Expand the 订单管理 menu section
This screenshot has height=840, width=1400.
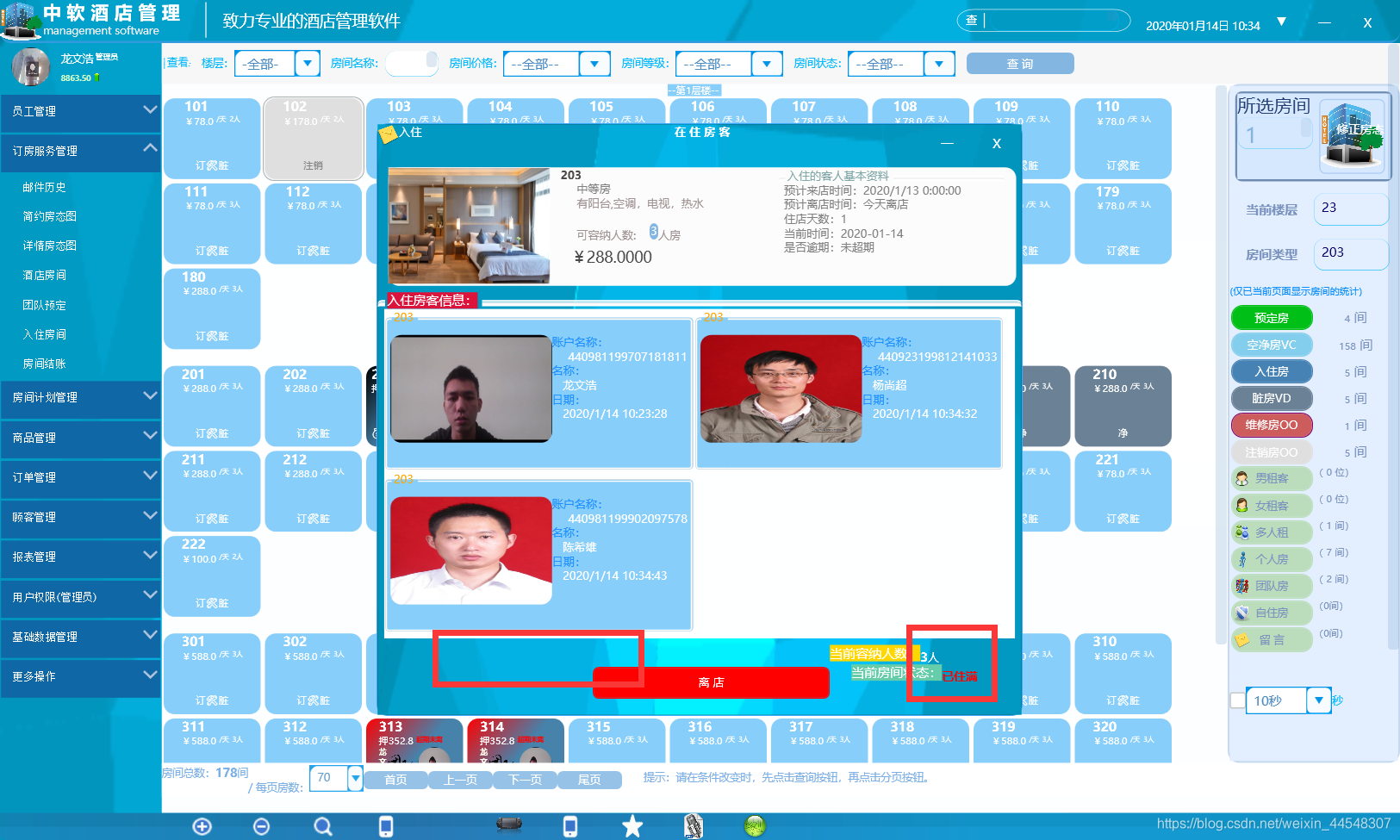click(x=80, y=477)
